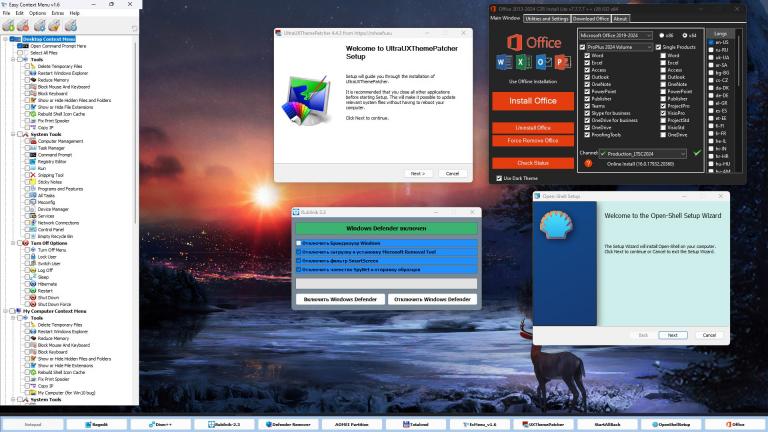Viewport: 768px width, 432px height.
Task: Click the monitor and paintbrush image in UltraUXThemePatcher
Action: [x=306, y=100]
